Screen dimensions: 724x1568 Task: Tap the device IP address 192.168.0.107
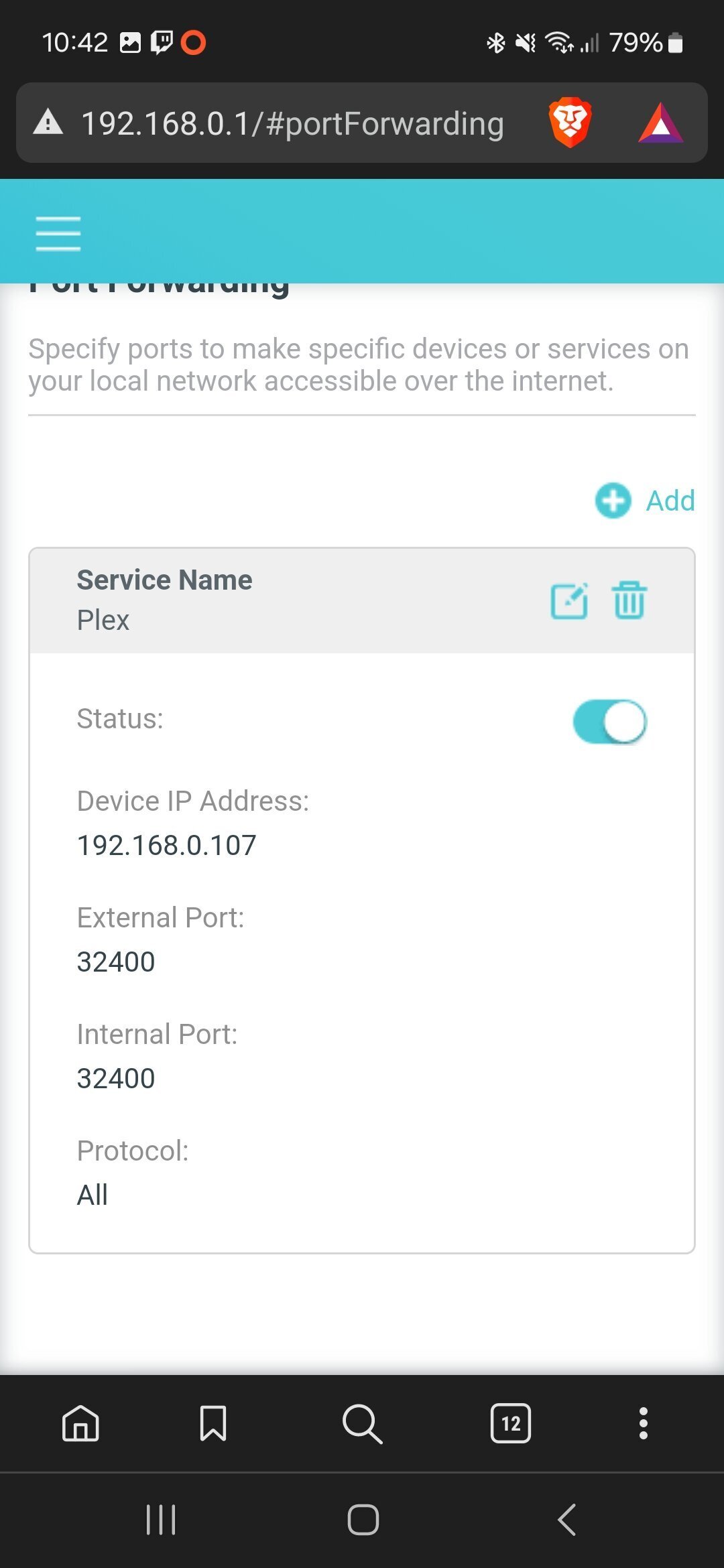coord(167,845)
